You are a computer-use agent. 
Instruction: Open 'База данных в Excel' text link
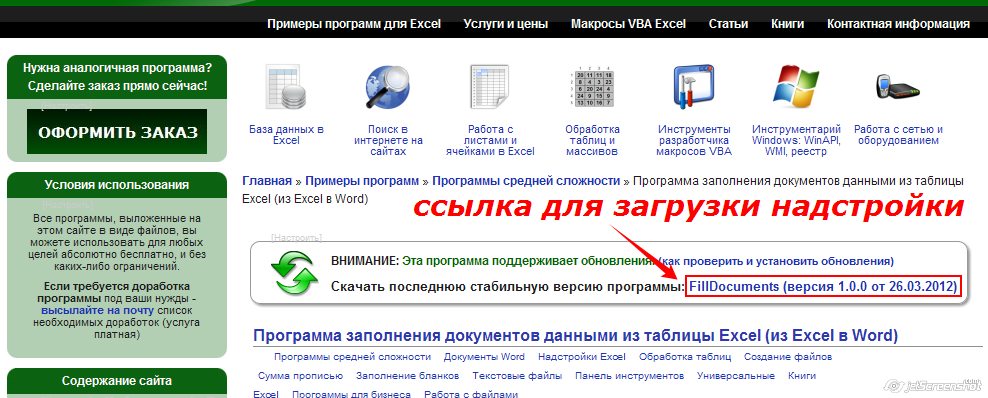pos(286,135)
